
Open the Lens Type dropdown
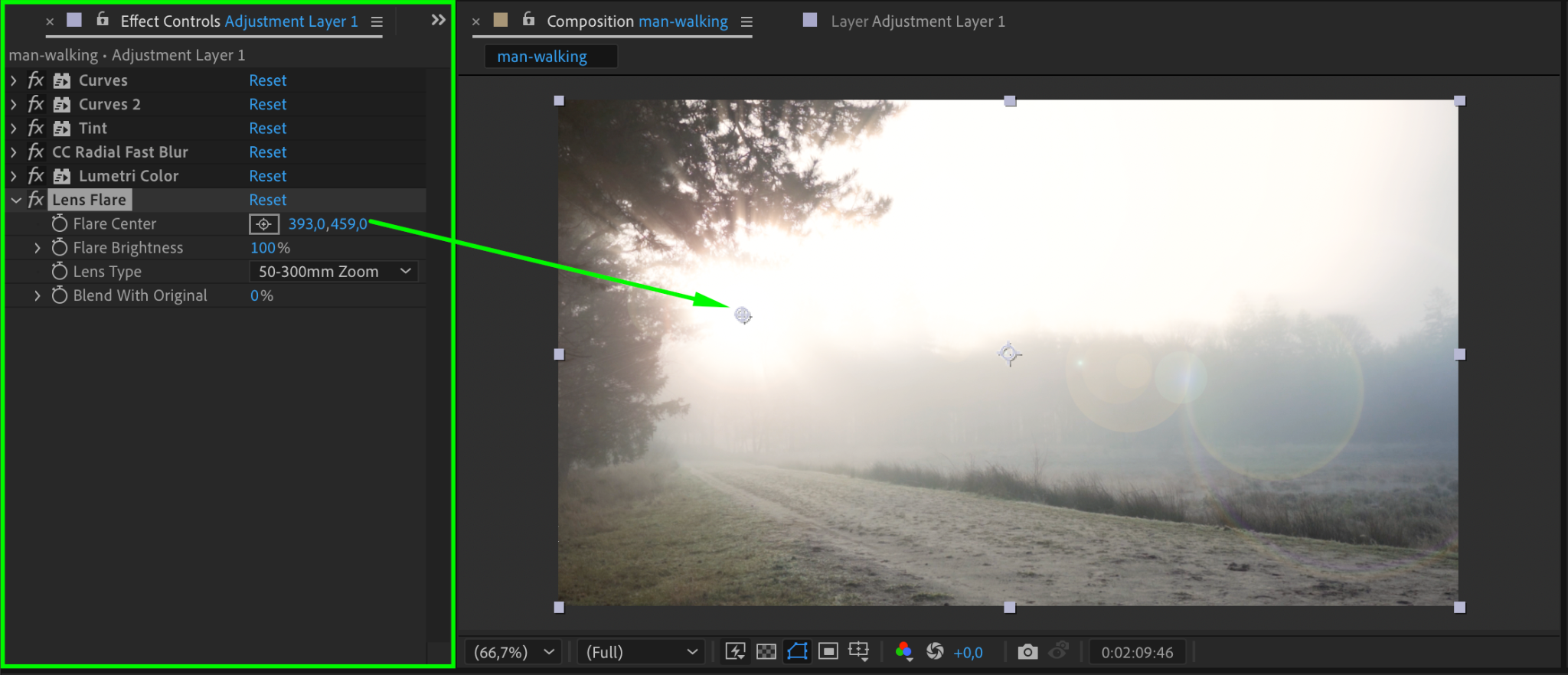click(335, 272)
